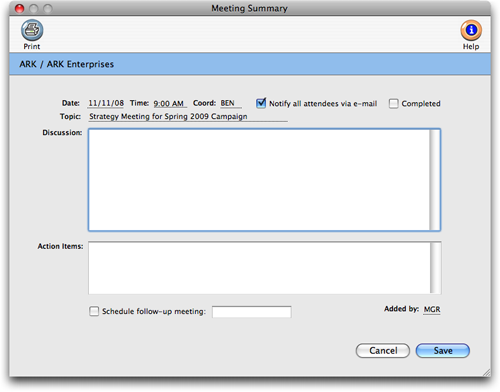The image size is (500, 392).
Task: Select the follow-up meeting date field
Action: click(x=252, y=312)
